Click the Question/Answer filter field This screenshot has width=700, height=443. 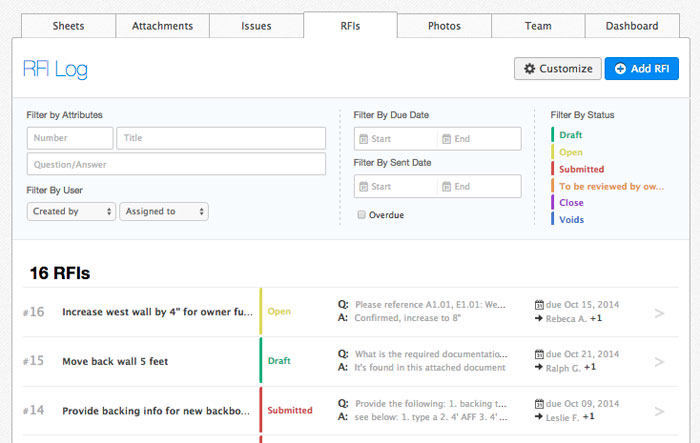click(176, 164)
